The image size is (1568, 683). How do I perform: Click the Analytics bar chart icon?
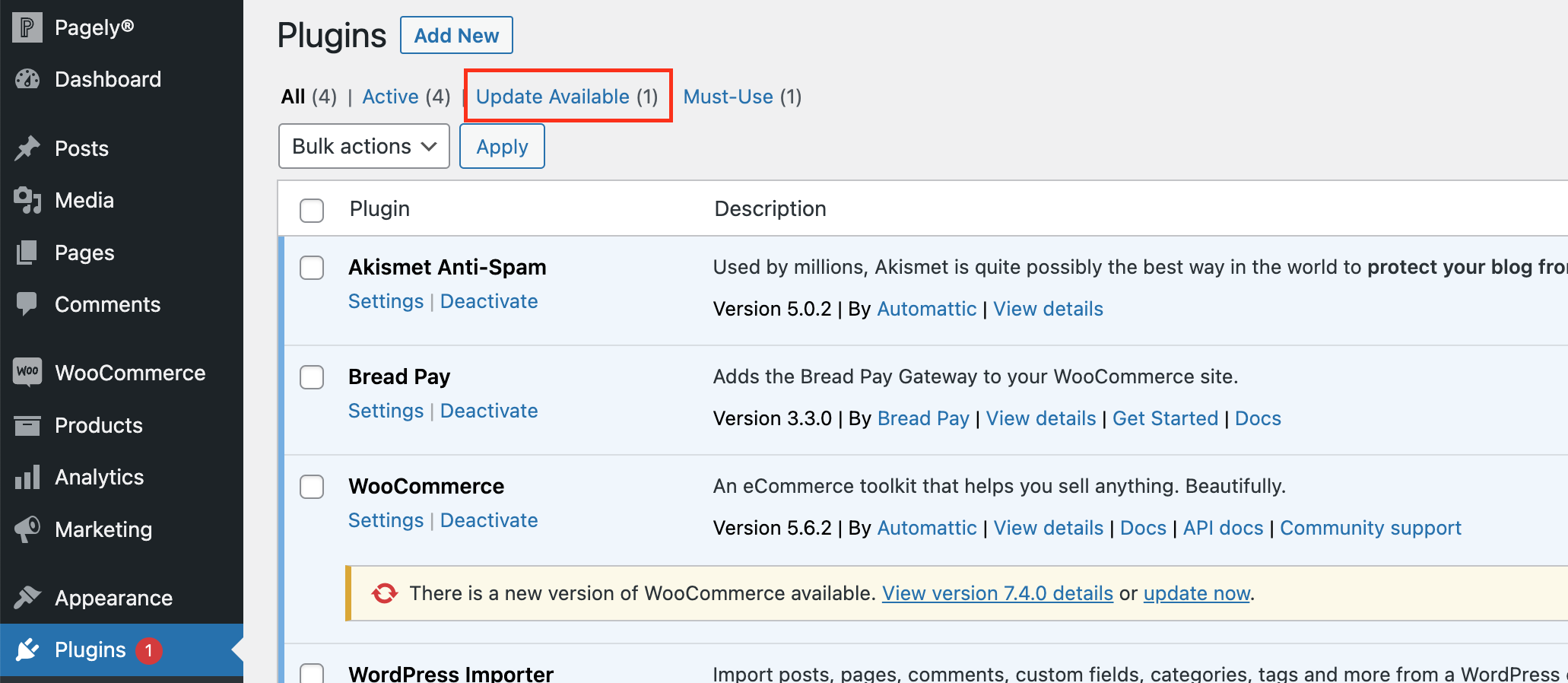pos(27,477)
